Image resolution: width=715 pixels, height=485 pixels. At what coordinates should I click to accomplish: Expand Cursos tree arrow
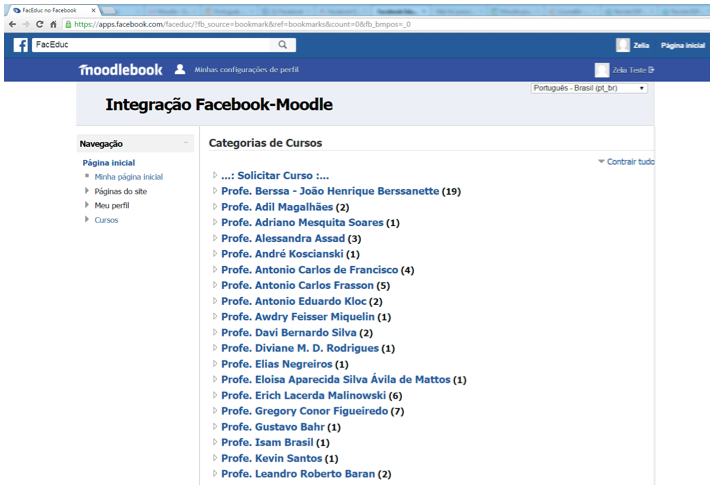click(x=87, y=219)
